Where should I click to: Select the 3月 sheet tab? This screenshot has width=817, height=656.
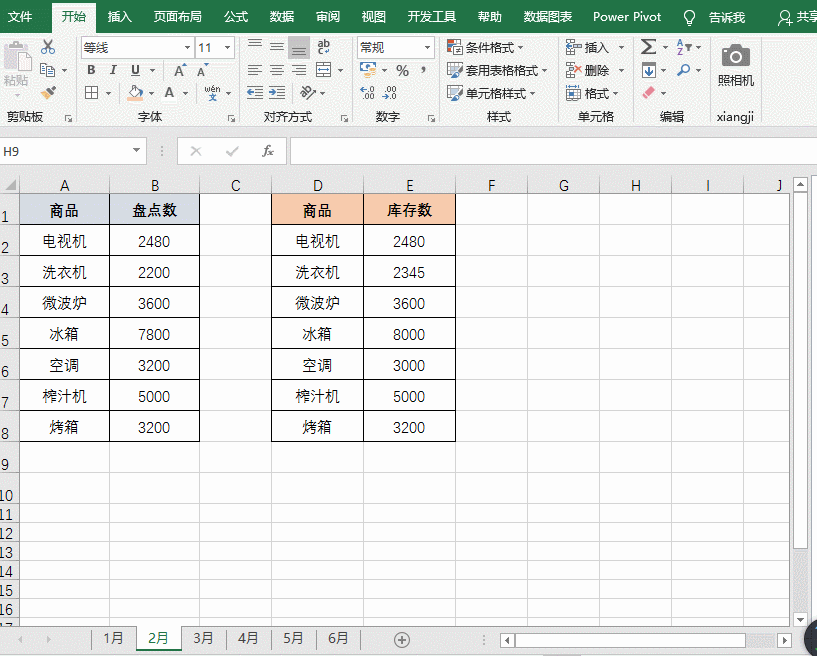(203, 638)
